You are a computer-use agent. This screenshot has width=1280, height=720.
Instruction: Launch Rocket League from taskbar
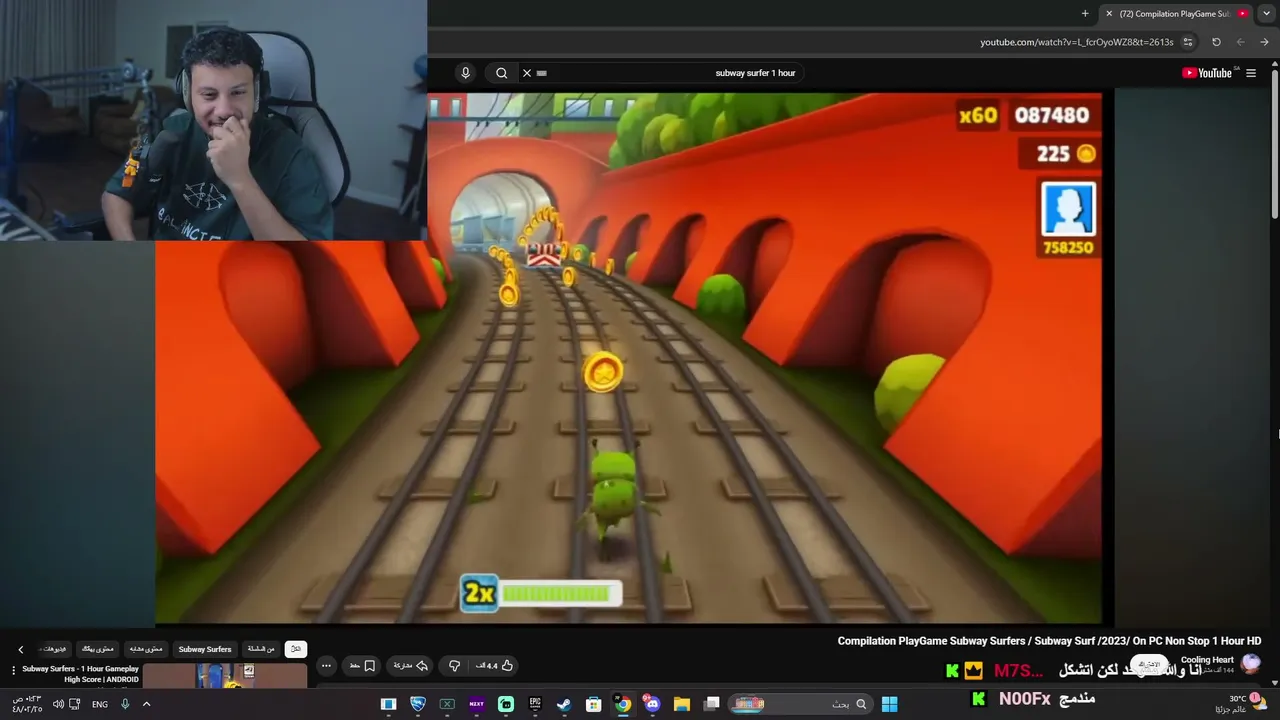click(x=418, y=704)
